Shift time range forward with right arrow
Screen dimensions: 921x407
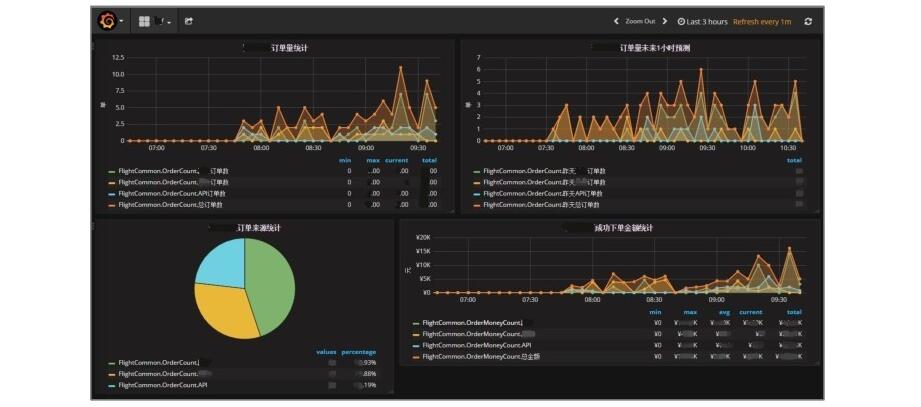[664, 21]
